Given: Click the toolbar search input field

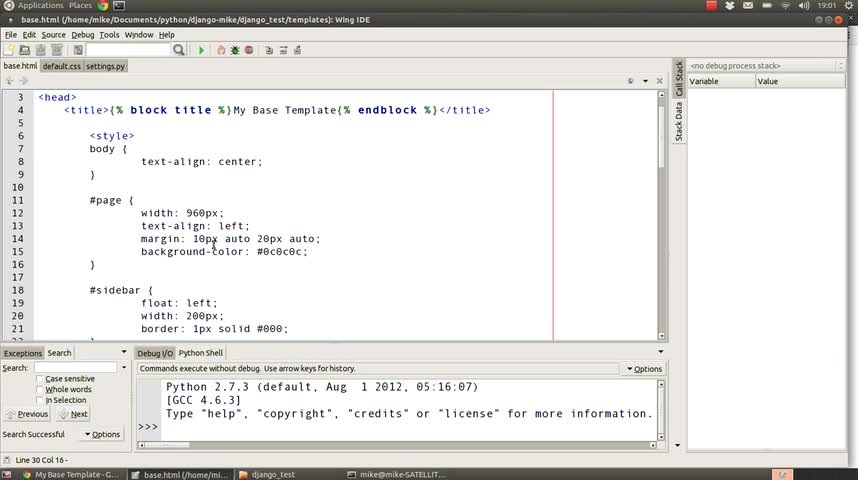Looking at the screenshot, I should pos(129,50).
